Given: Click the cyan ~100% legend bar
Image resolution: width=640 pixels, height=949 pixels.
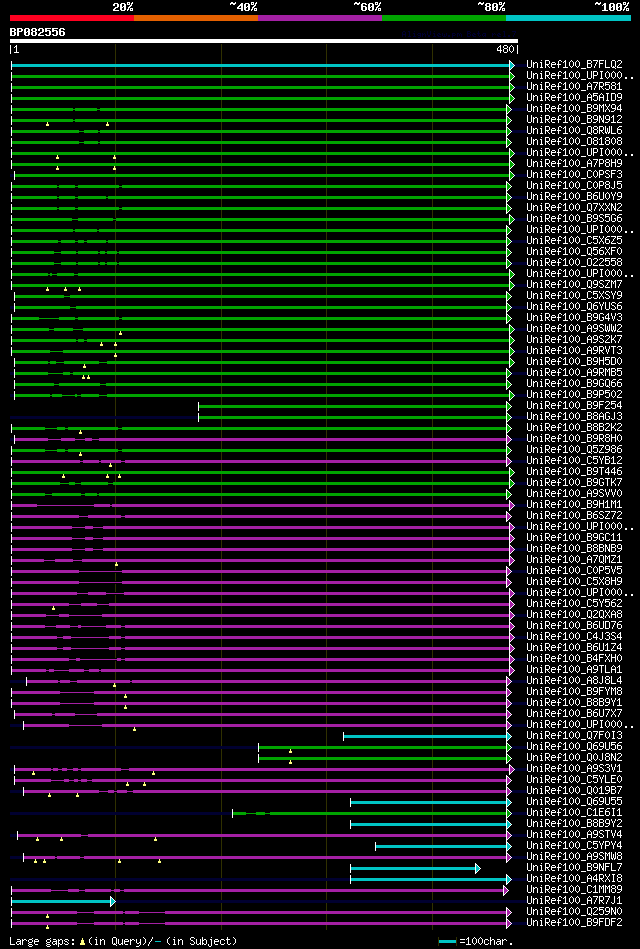Looking at the screenshot, I should [569, 18].
